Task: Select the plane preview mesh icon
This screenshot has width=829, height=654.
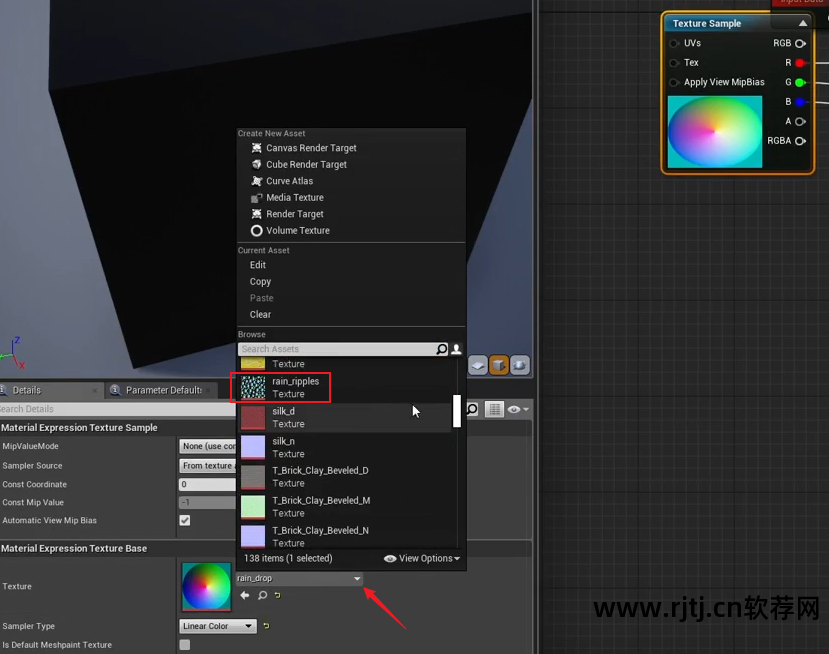Action: pyautogui.click(x=478, y=365)
